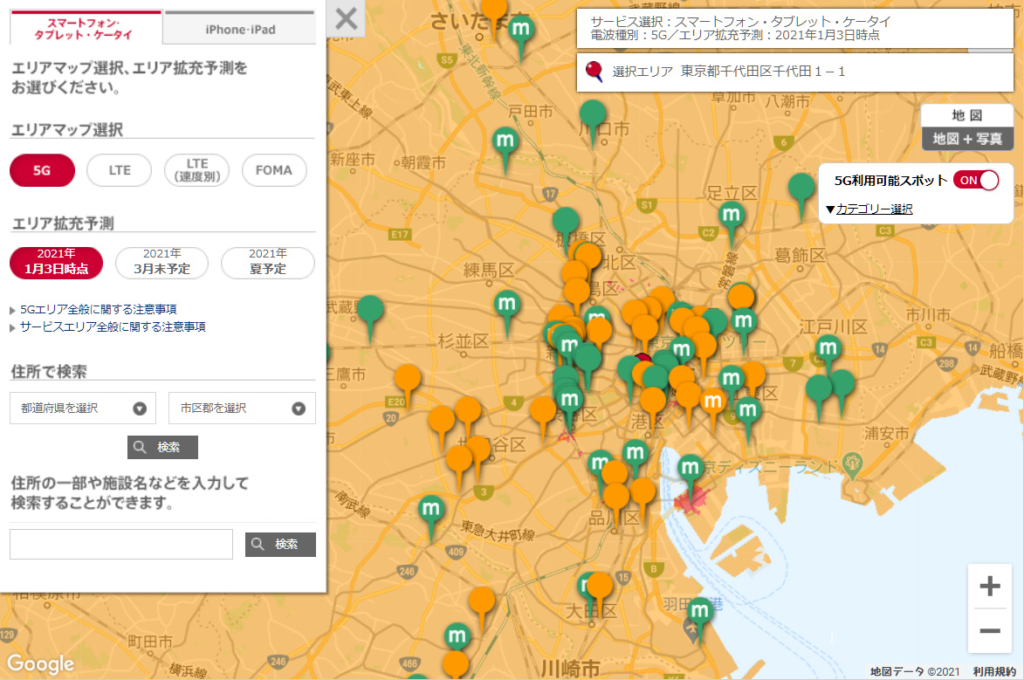Open the 市区郡を選択 dropdown

(x=242, y=408)
